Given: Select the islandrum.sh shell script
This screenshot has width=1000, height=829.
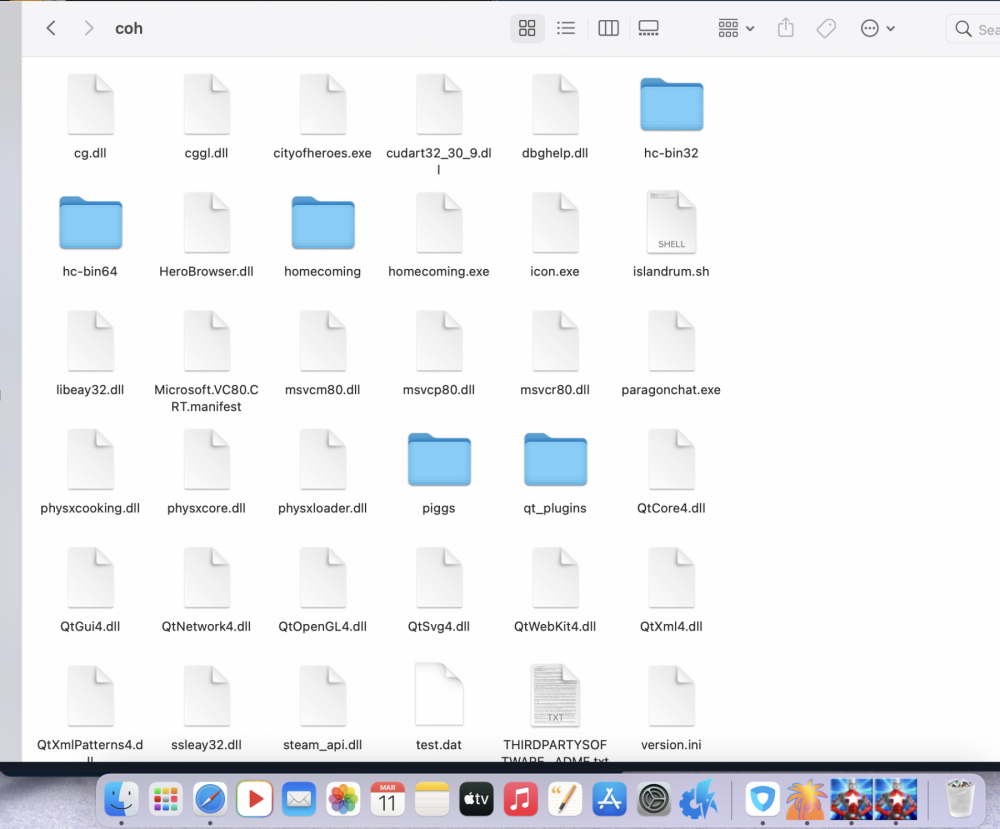Looking at the screenshot, I should pyautogui.click(x=671, y=223).
